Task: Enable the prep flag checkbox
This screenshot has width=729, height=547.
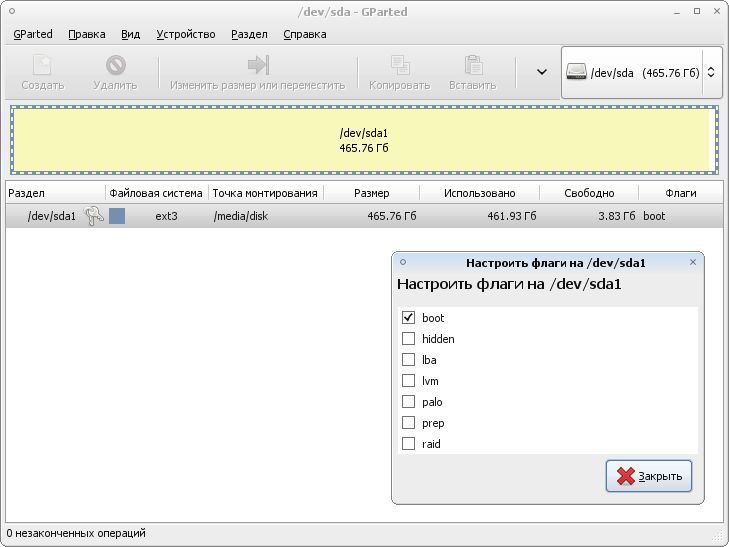Action: click(x=408, y=422)
